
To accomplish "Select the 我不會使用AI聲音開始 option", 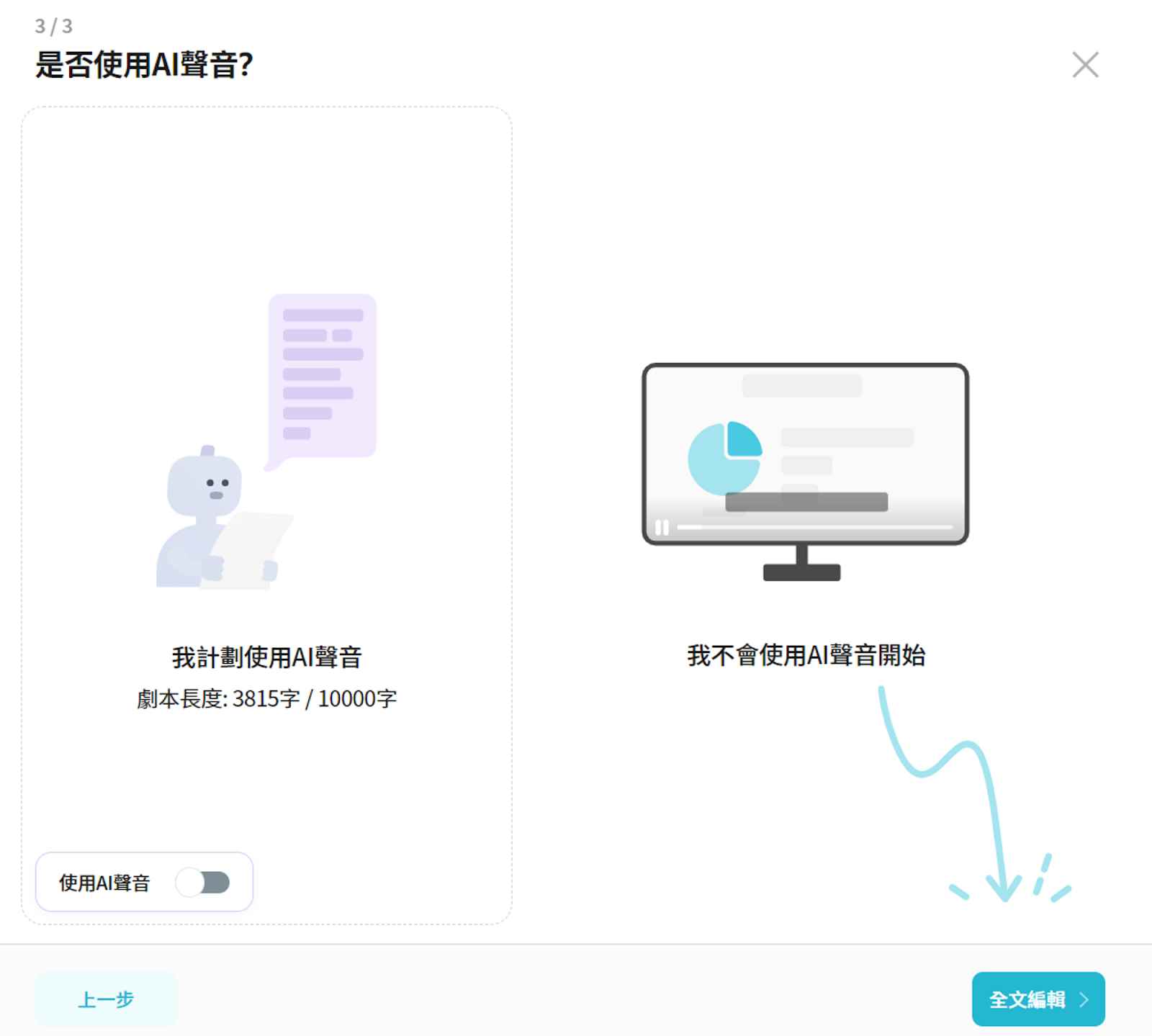I will point(806,655).
